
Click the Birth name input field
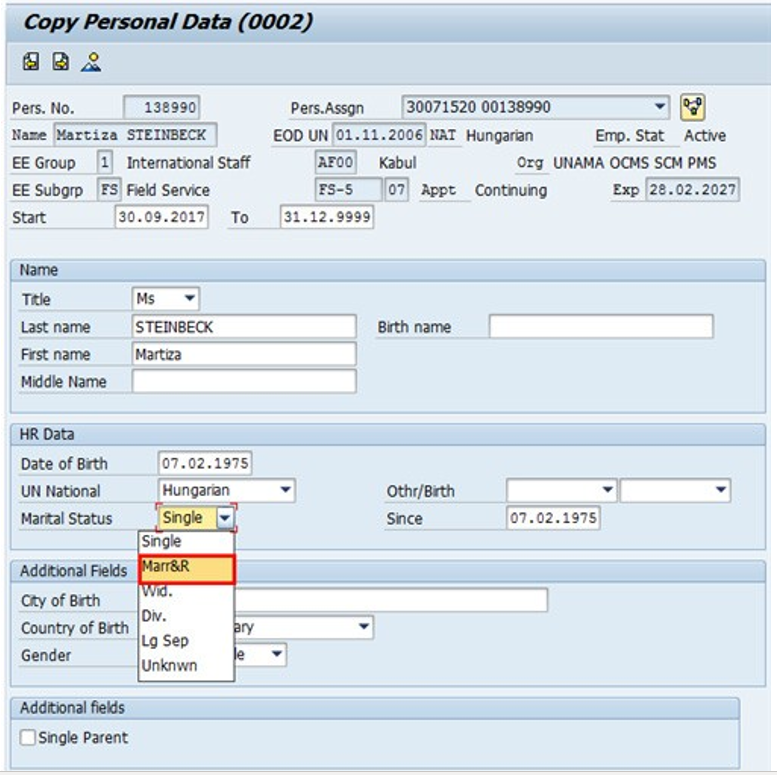601,327
